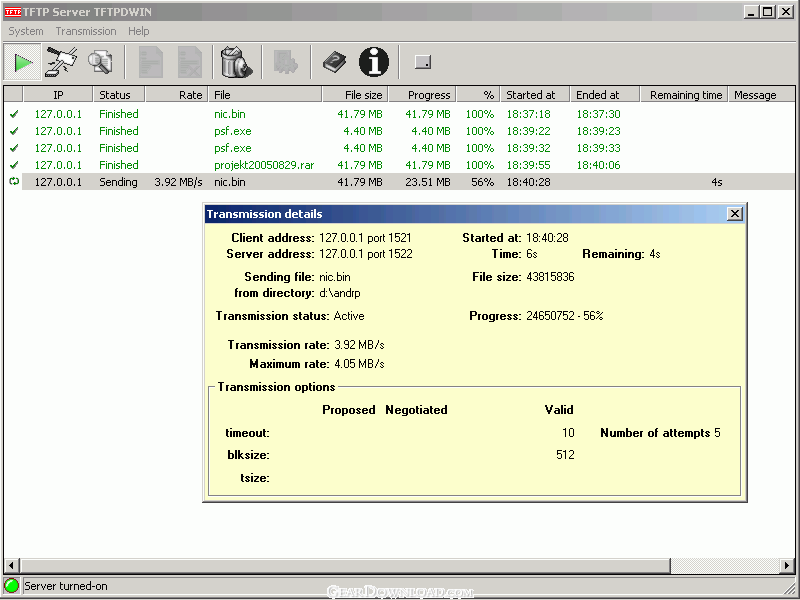Click the d:\andrp directory value
Image resolution: width=800 pixels, height=600 pixels.
(340, 293)
